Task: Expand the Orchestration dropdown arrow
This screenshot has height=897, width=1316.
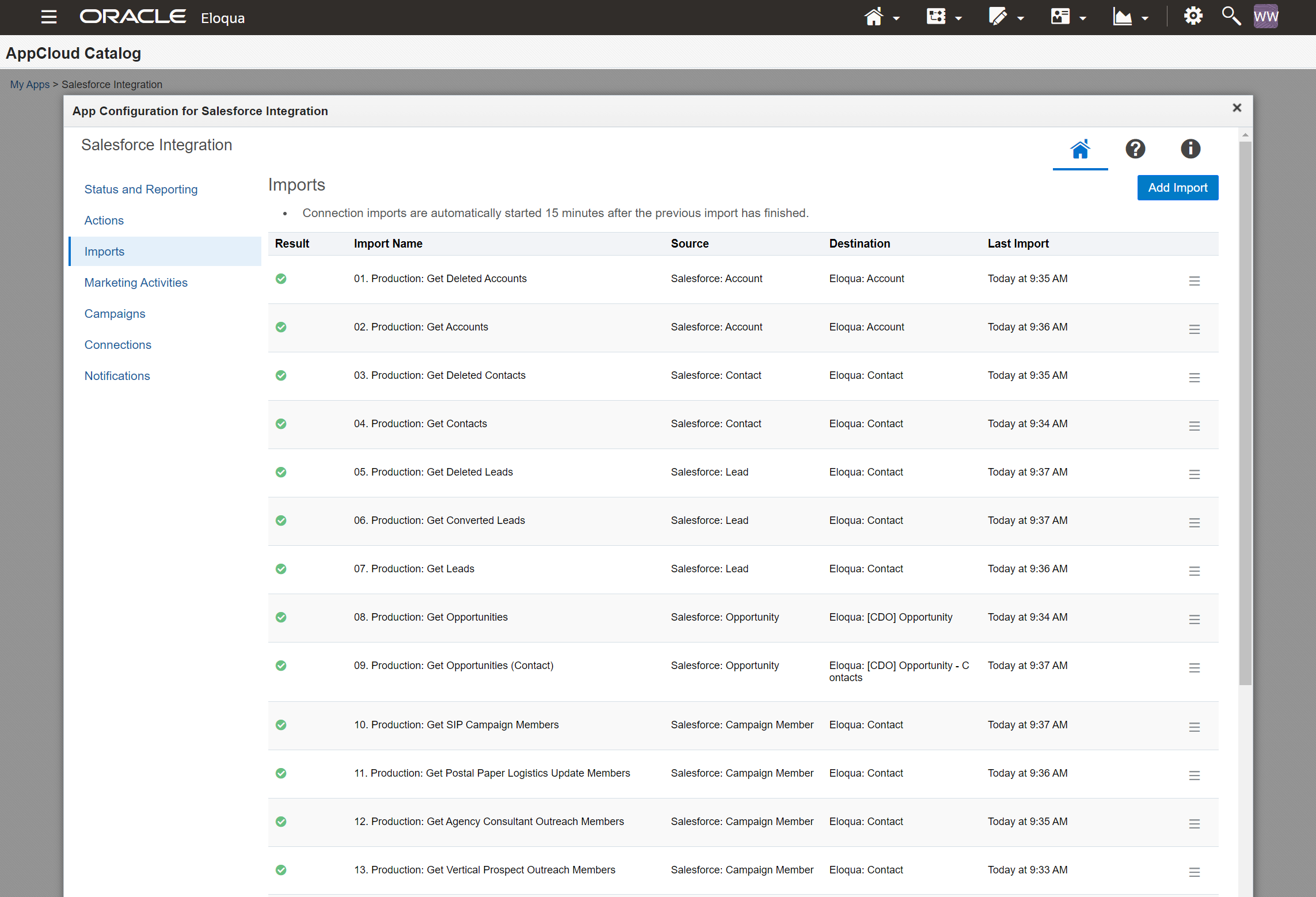Action: point(959,18)
